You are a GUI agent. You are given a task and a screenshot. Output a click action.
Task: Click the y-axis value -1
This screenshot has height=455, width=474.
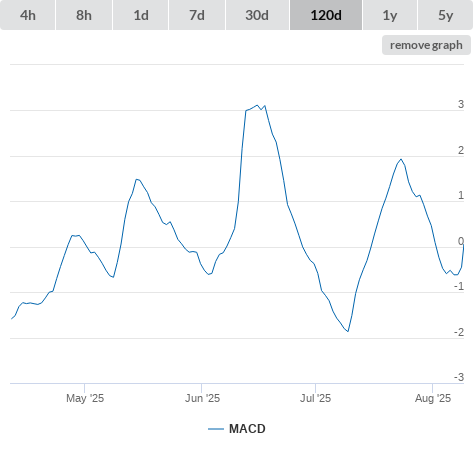[459, 286]
